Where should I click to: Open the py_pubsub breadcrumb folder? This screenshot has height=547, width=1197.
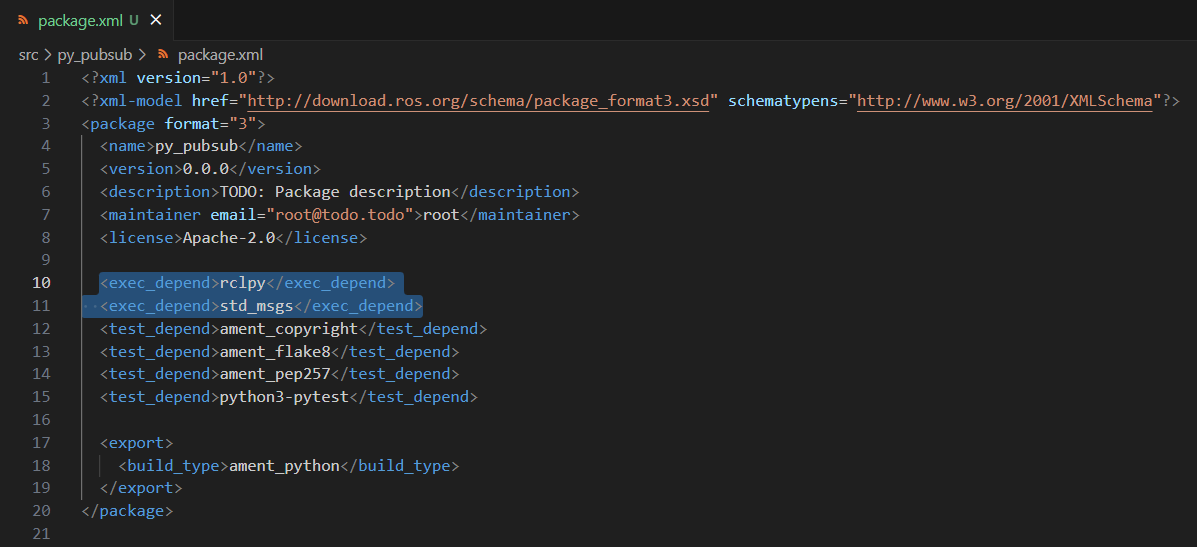[x=95, y=55]
